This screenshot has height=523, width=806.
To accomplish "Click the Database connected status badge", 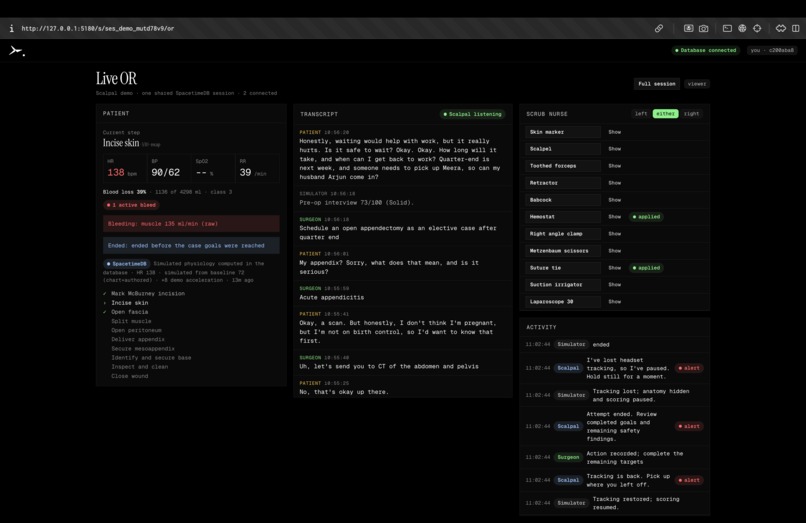I will point(705,50).
